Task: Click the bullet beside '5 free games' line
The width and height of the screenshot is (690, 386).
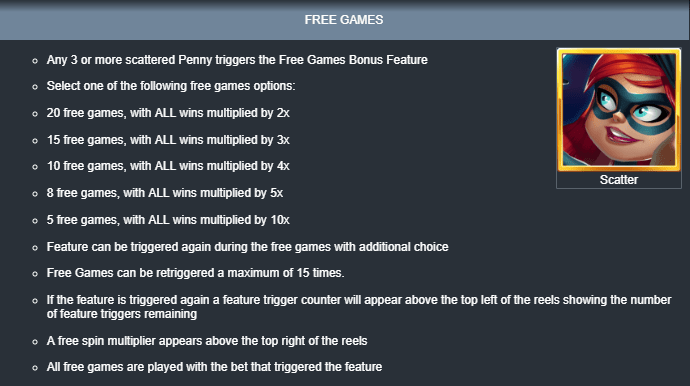Action: click(x=35, y=221)
